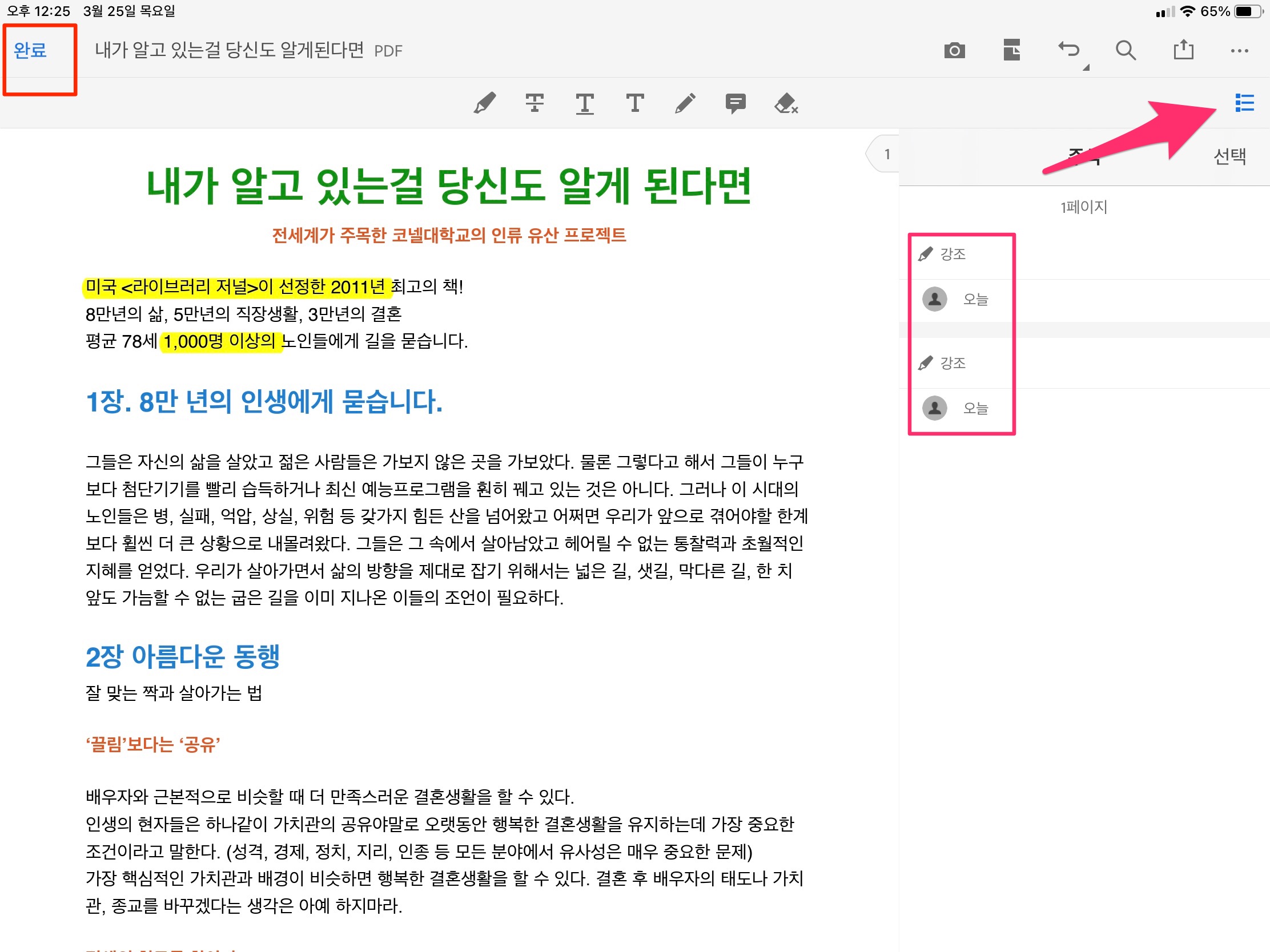Tap 선택 in the annotations panel
The width and height of the screenshot is (1270, 952).
pyautogui.click(x=1229, y=156)
